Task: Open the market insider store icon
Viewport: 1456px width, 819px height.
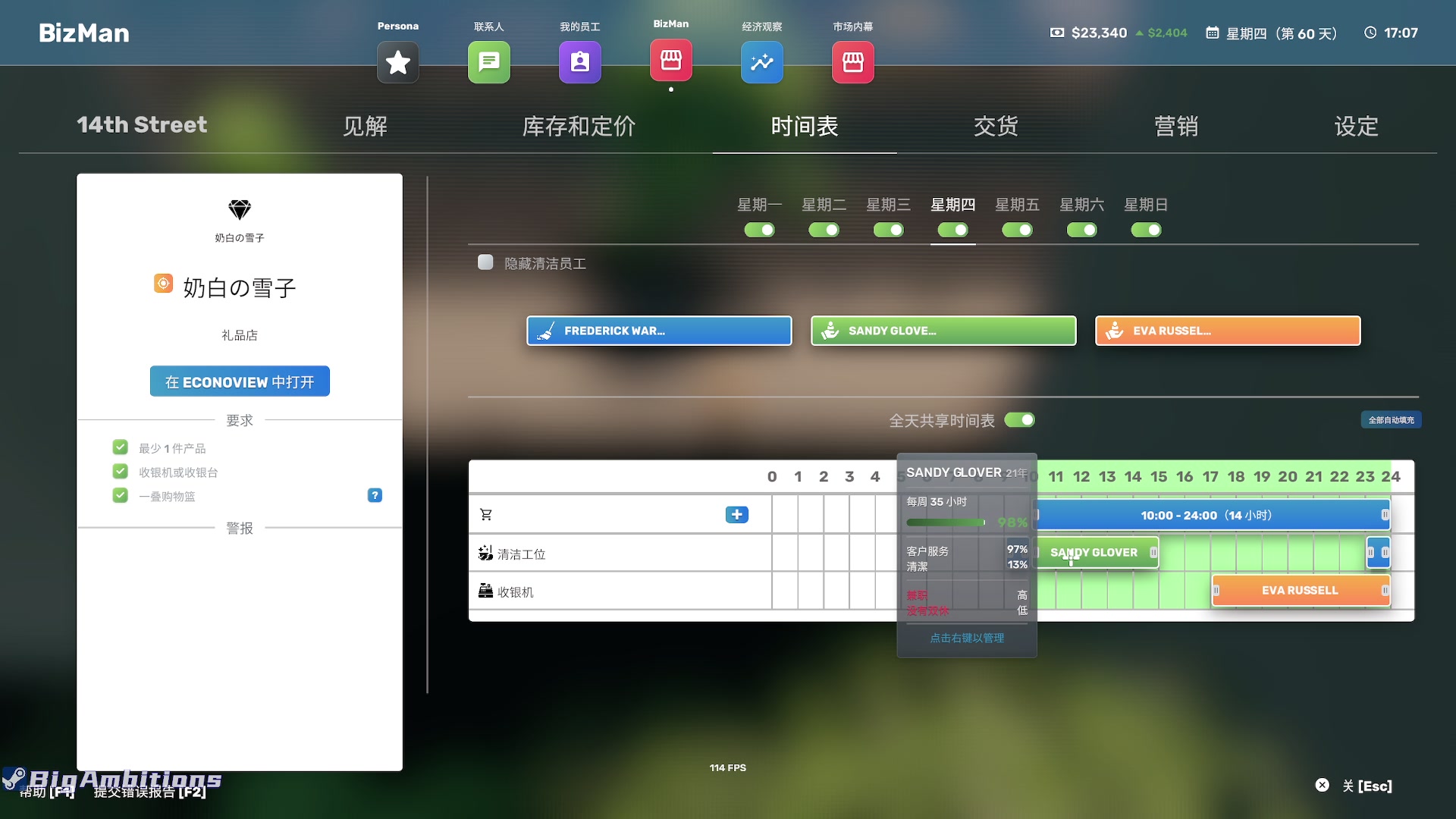Action: pos(852,62)
